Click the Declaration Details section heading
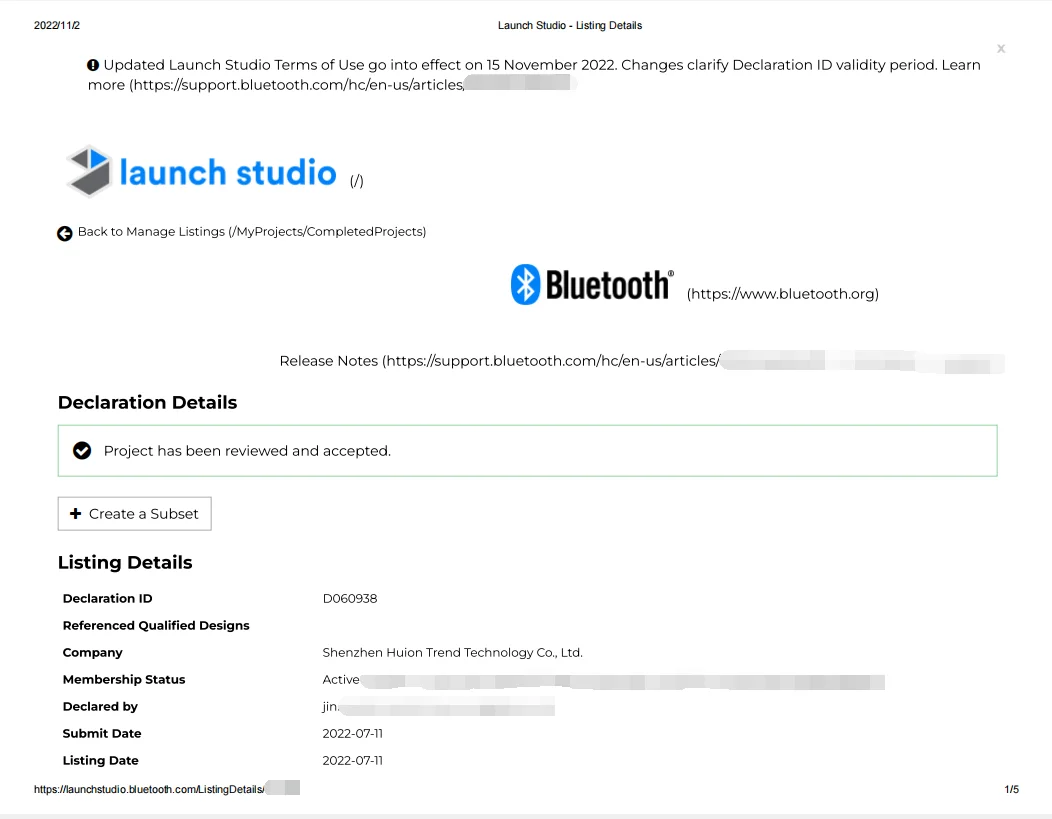The width and height of the screenshot is (1052, 819). (x=147, y=403)
